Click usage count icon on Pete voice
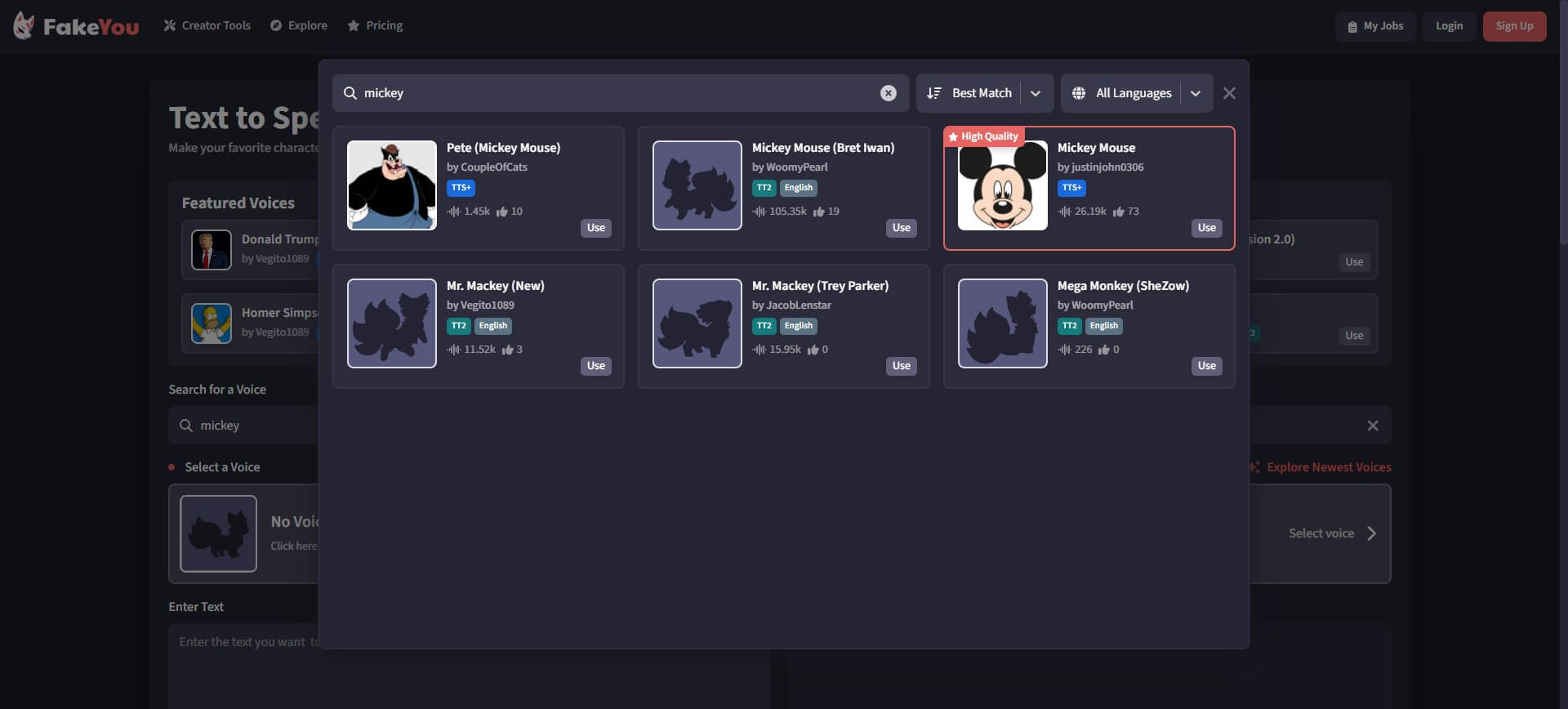 [453, 212]
